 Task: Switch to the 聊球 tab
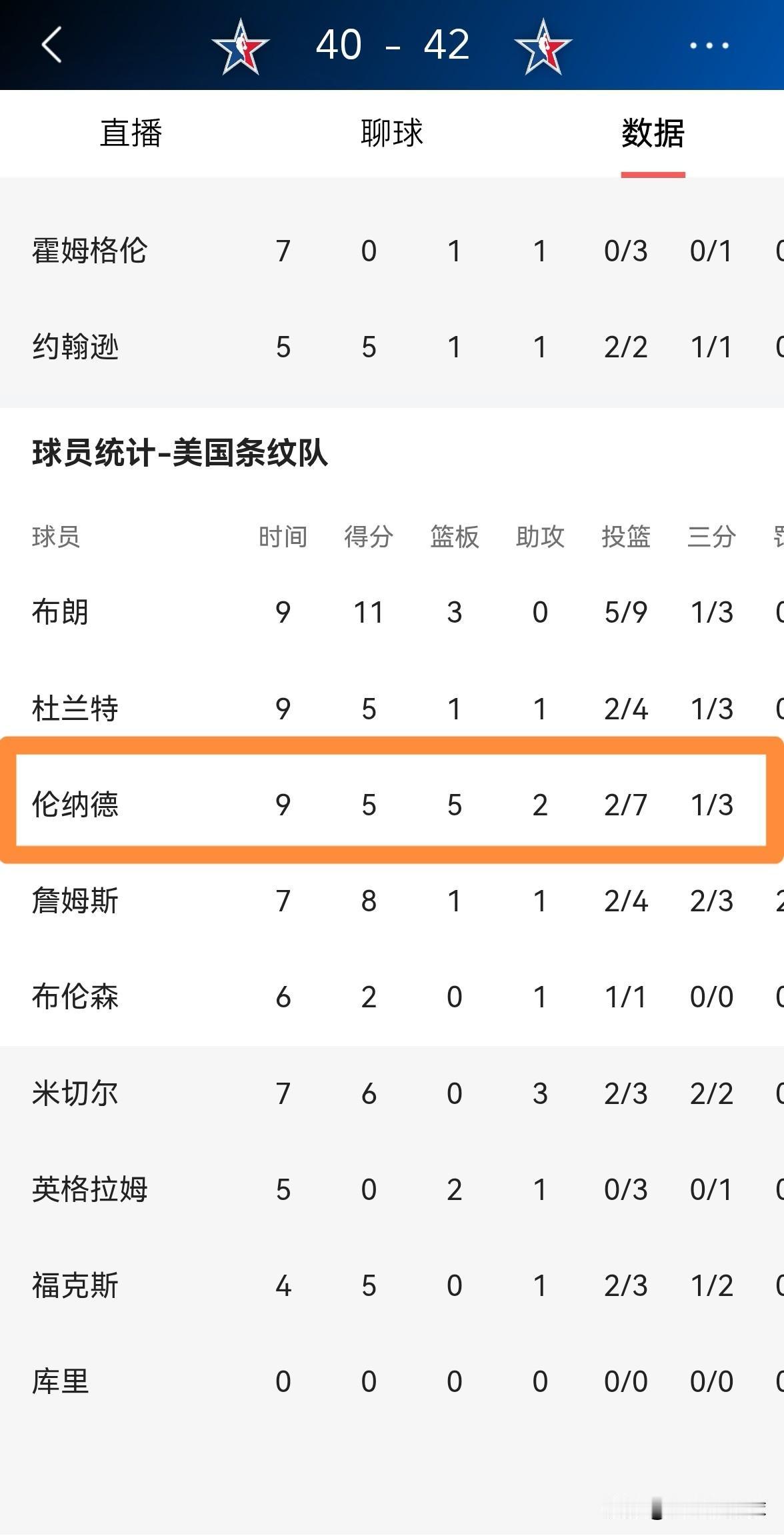pyautogui.click(x=392, y=133)
